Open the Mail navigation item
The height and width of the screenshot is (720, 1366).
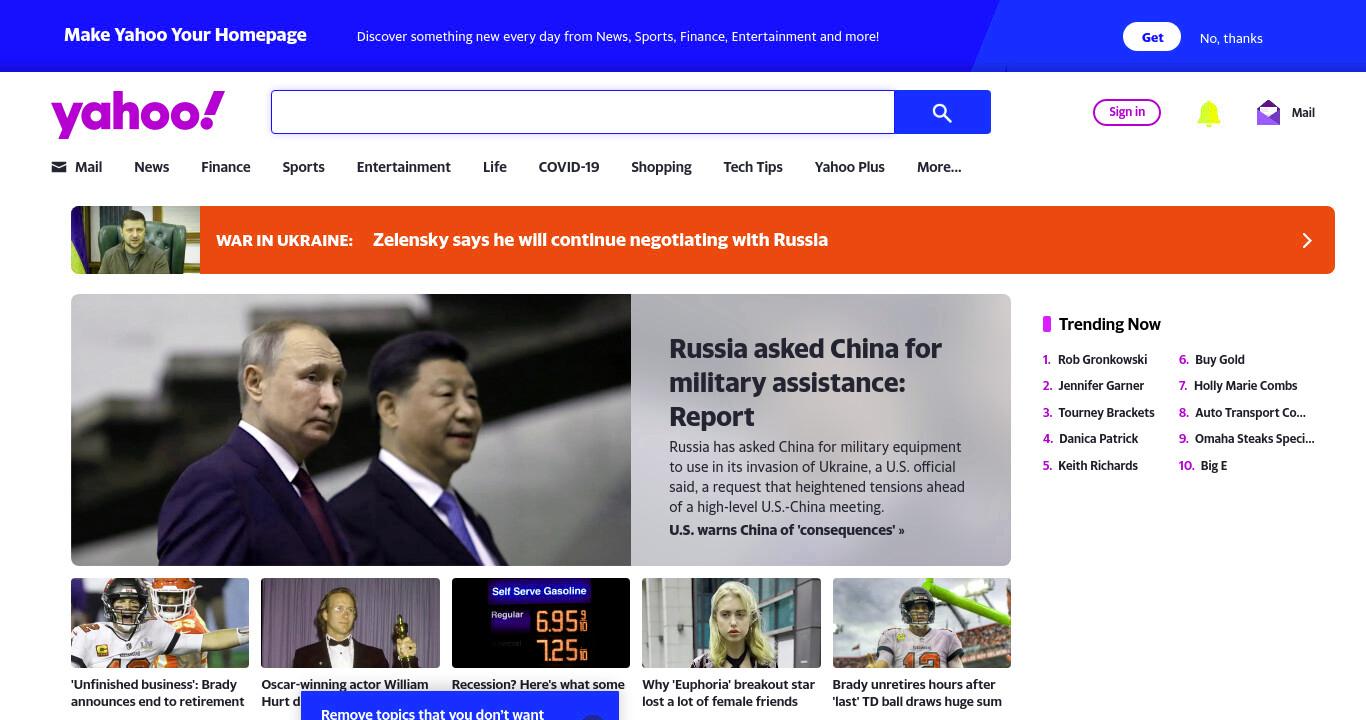pos(88,167)
